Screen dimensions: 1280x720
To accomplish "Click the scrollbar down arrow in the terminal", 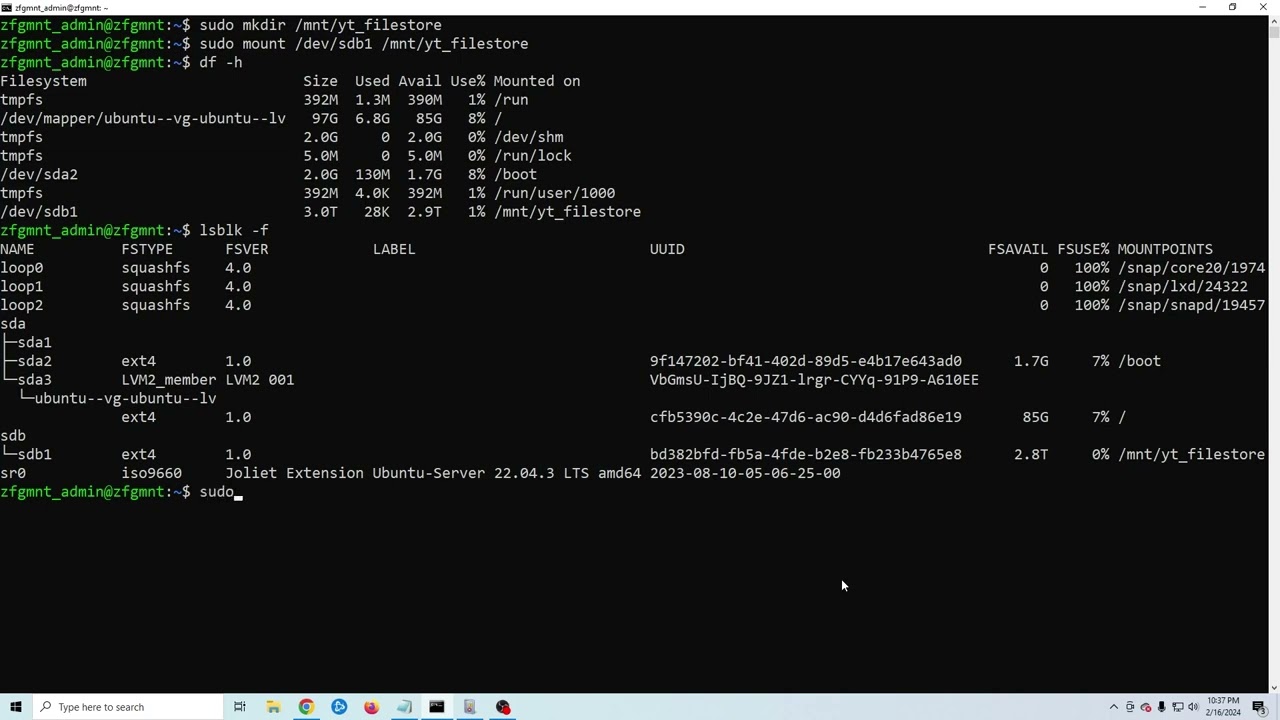I will tap(1274, 689).
